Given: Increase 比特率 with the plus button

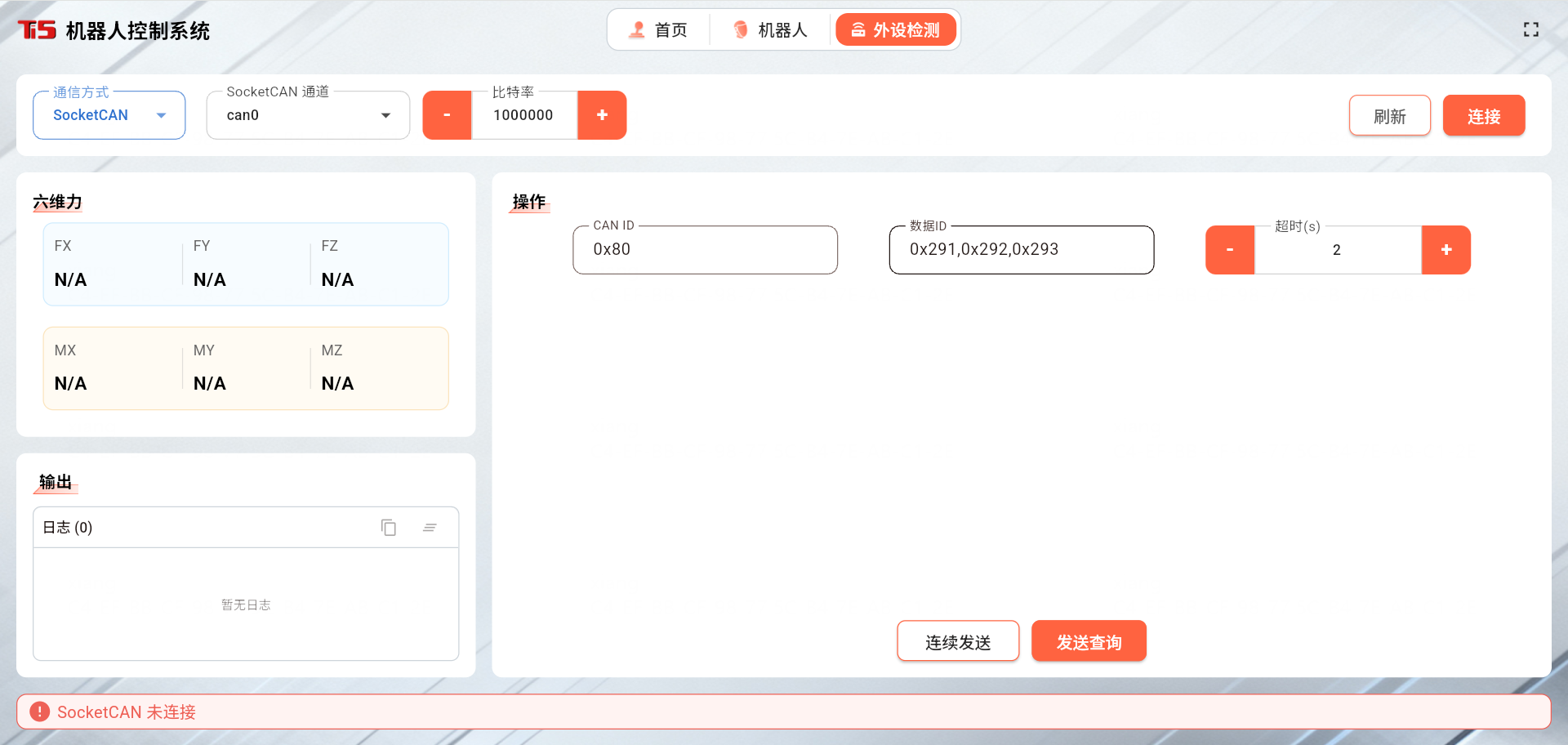Looking at the screenshot, I should (602, 115).
